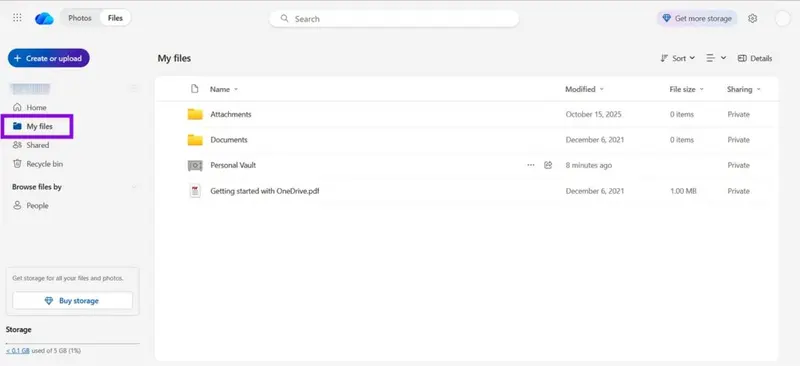Open the settings gear icon
Image resolution: width=800 pixels, height=366 pixels.
point(753,18)
